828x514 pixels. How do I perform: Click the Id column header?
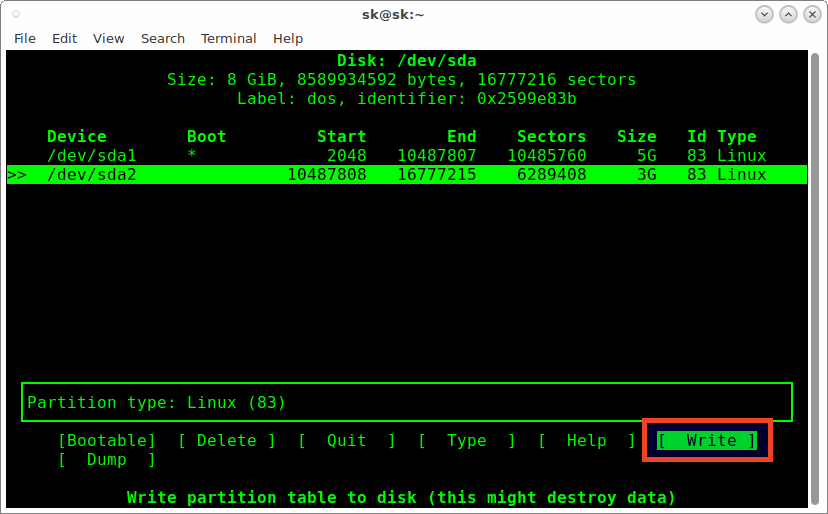coord(697,136)
